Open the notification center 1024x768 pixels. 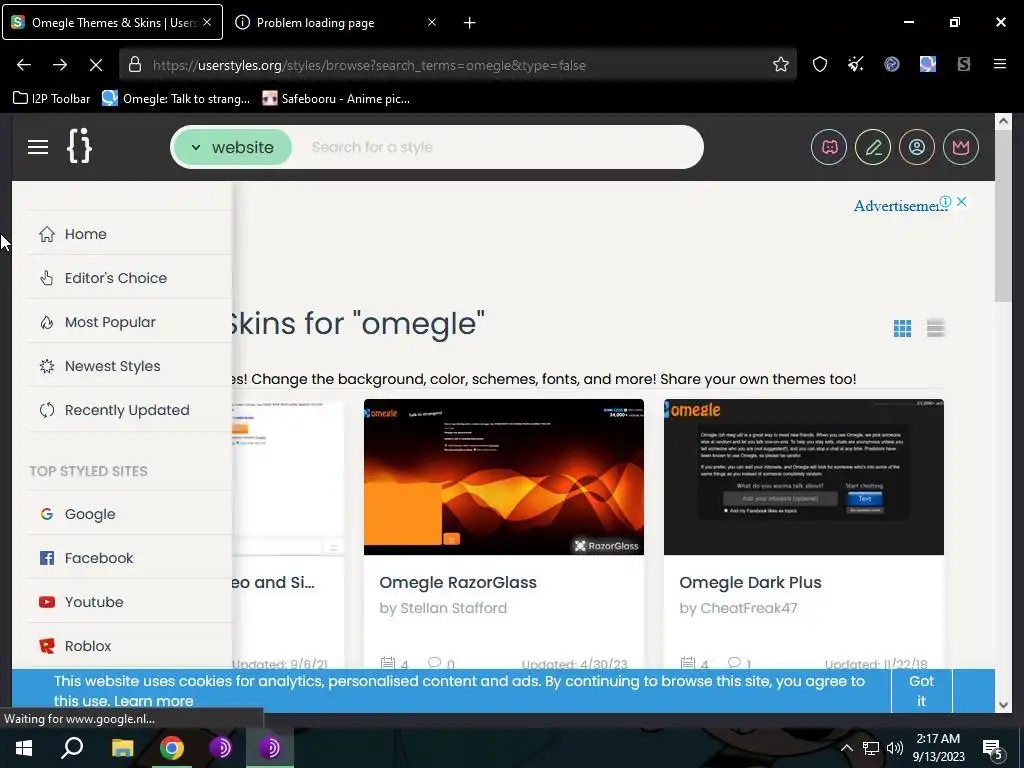pyautogui.click(x=993, y=749)
